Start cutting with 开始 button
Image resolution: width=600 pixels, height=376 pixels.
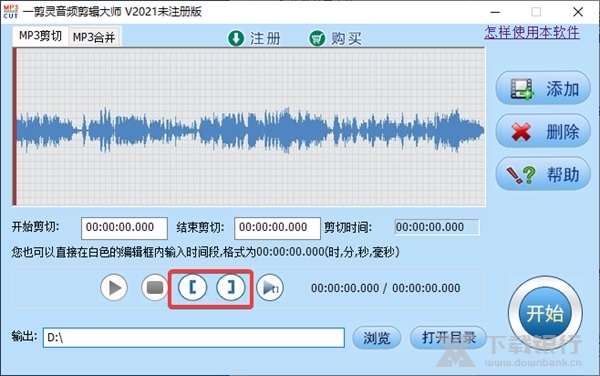(x=545, y=314)
